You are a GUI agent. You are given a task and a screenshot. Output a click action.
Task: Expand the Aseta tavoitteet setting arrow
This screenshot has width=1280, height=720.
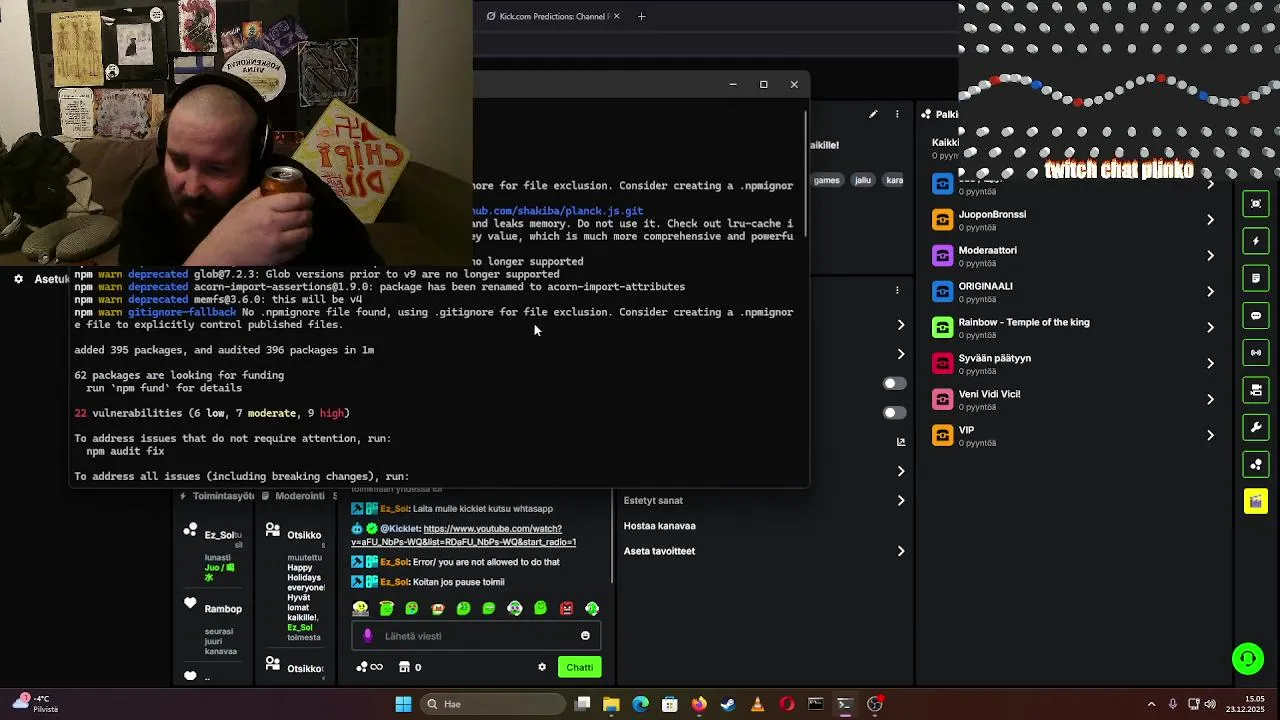point(901,551)
